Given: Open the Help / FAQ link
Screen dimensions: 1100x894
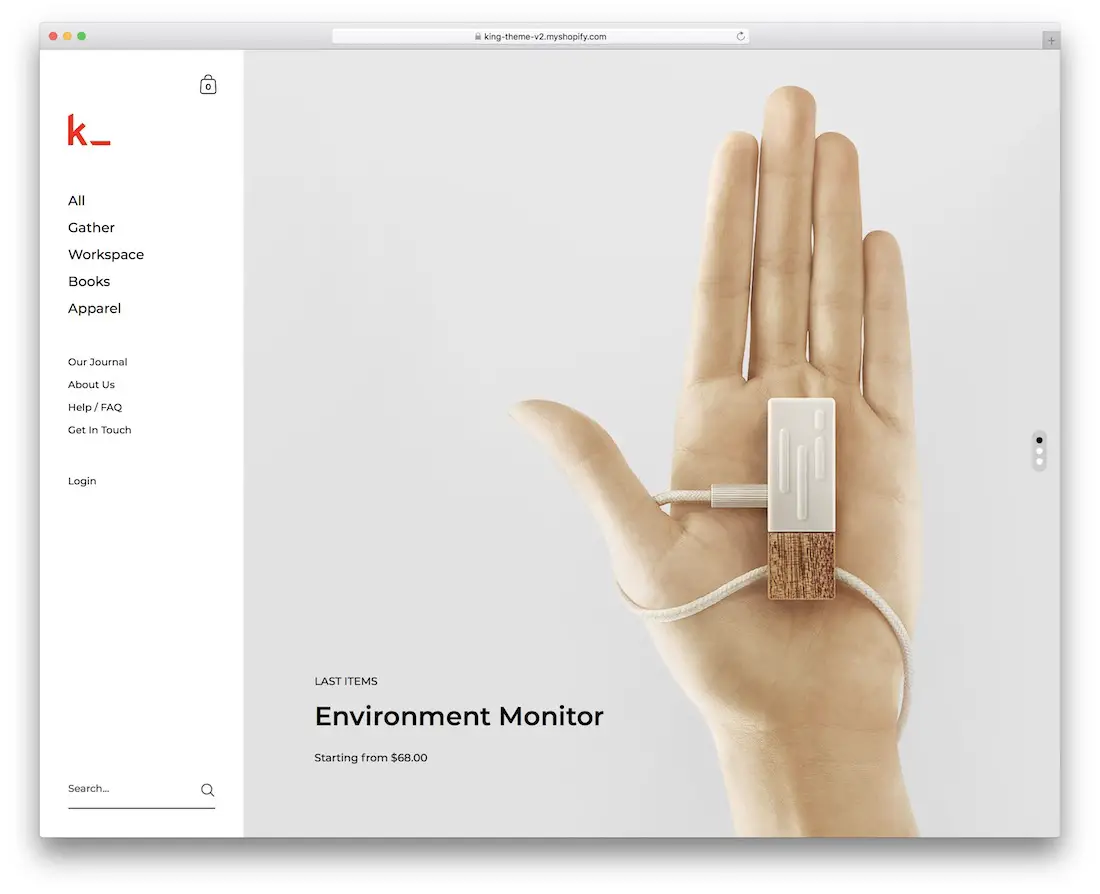Looking at the screenshot, I should (x=95, y=408).
